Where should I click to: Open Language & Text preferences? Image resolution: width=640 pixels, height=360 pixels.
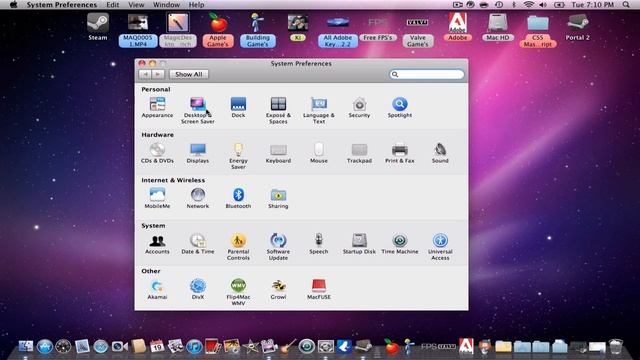(319, 111)
